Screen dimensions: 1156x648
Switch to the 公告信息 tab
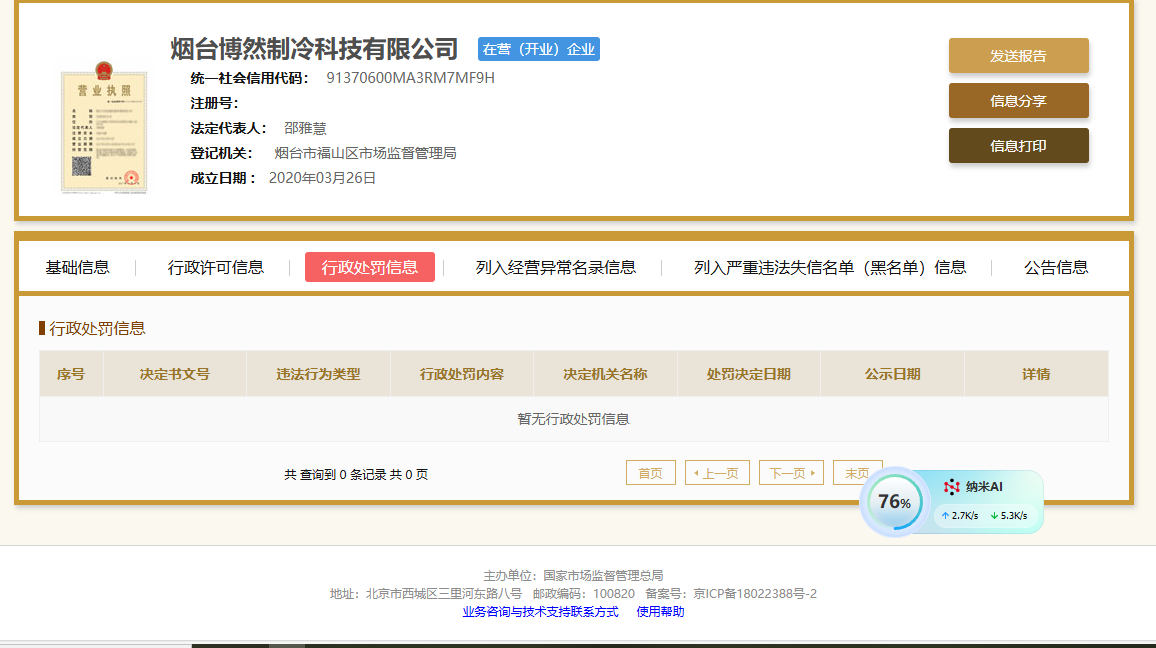[1056, 268]
